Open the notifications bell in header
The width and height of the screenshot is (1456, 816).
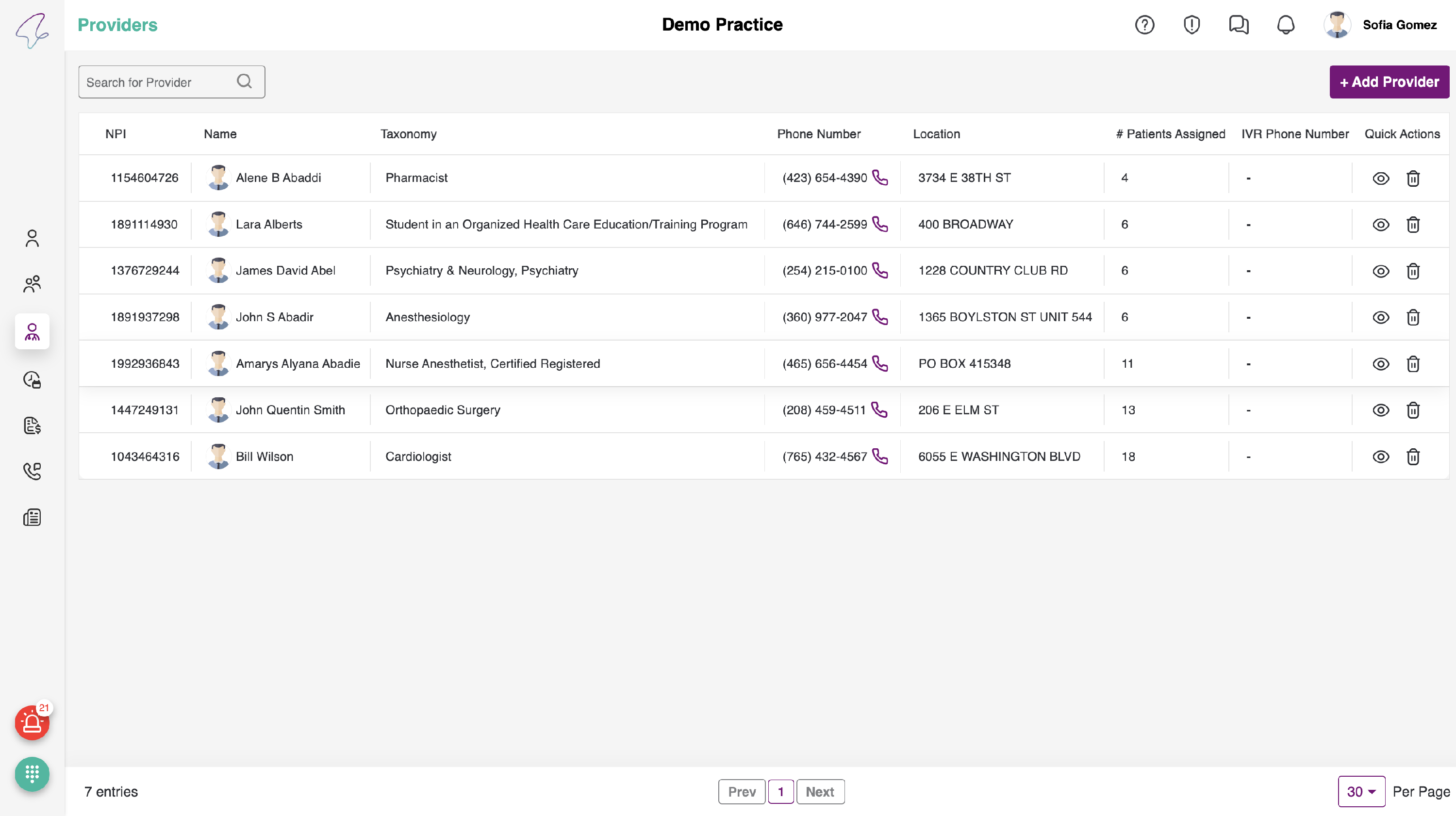coord(1285,25)
